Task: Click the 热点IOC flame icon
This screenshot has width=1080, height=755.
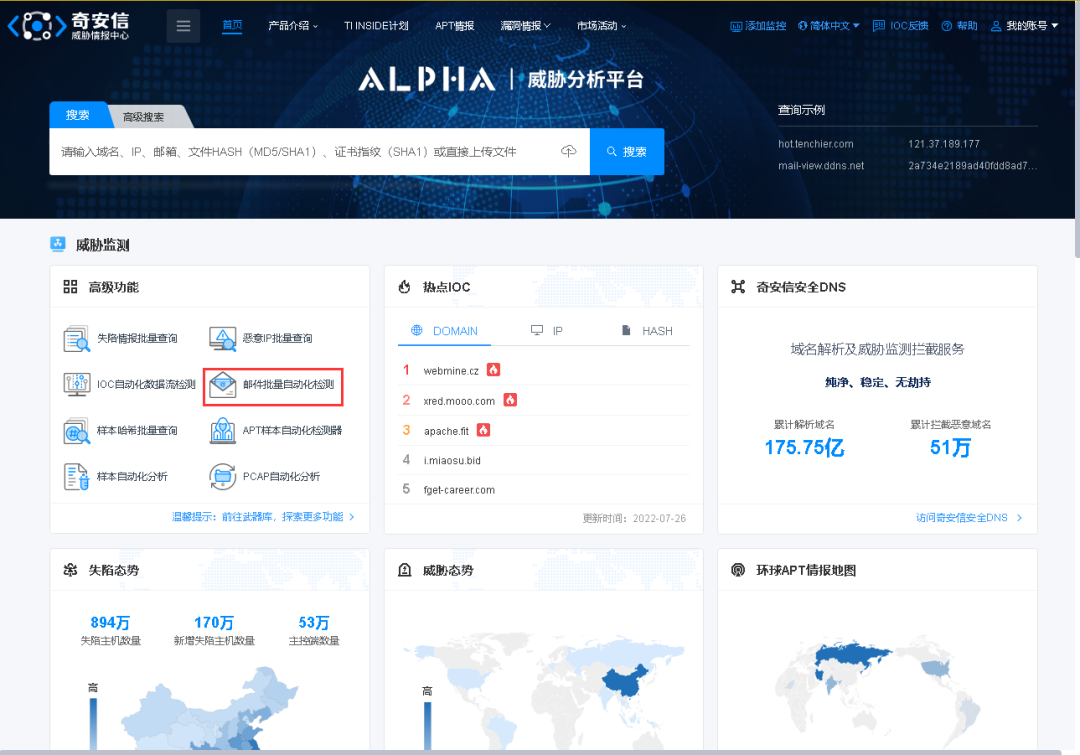Action: (404, 287)
